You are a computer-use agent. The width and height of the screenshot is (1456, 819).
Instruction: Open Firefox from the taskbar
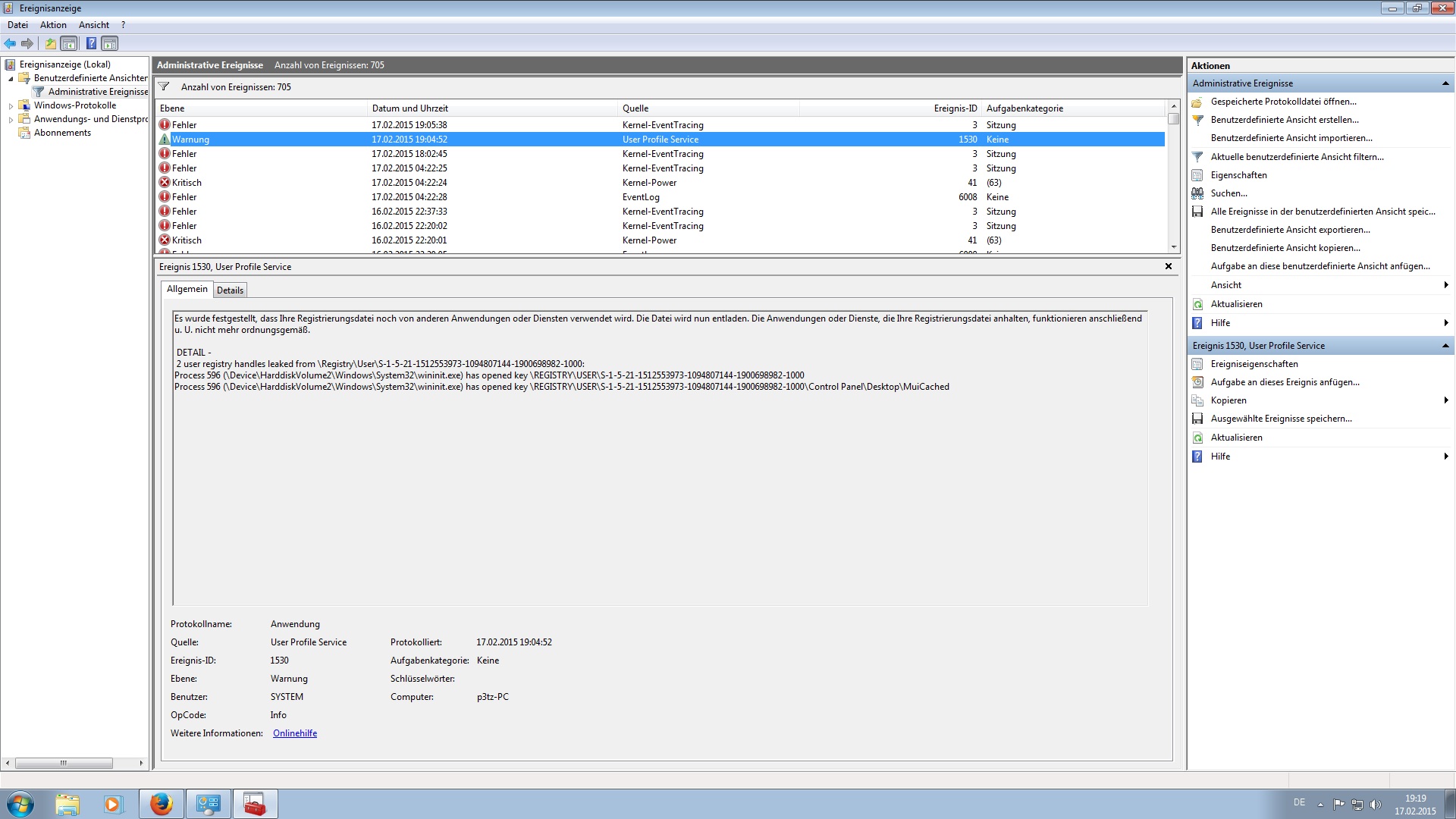161,804
